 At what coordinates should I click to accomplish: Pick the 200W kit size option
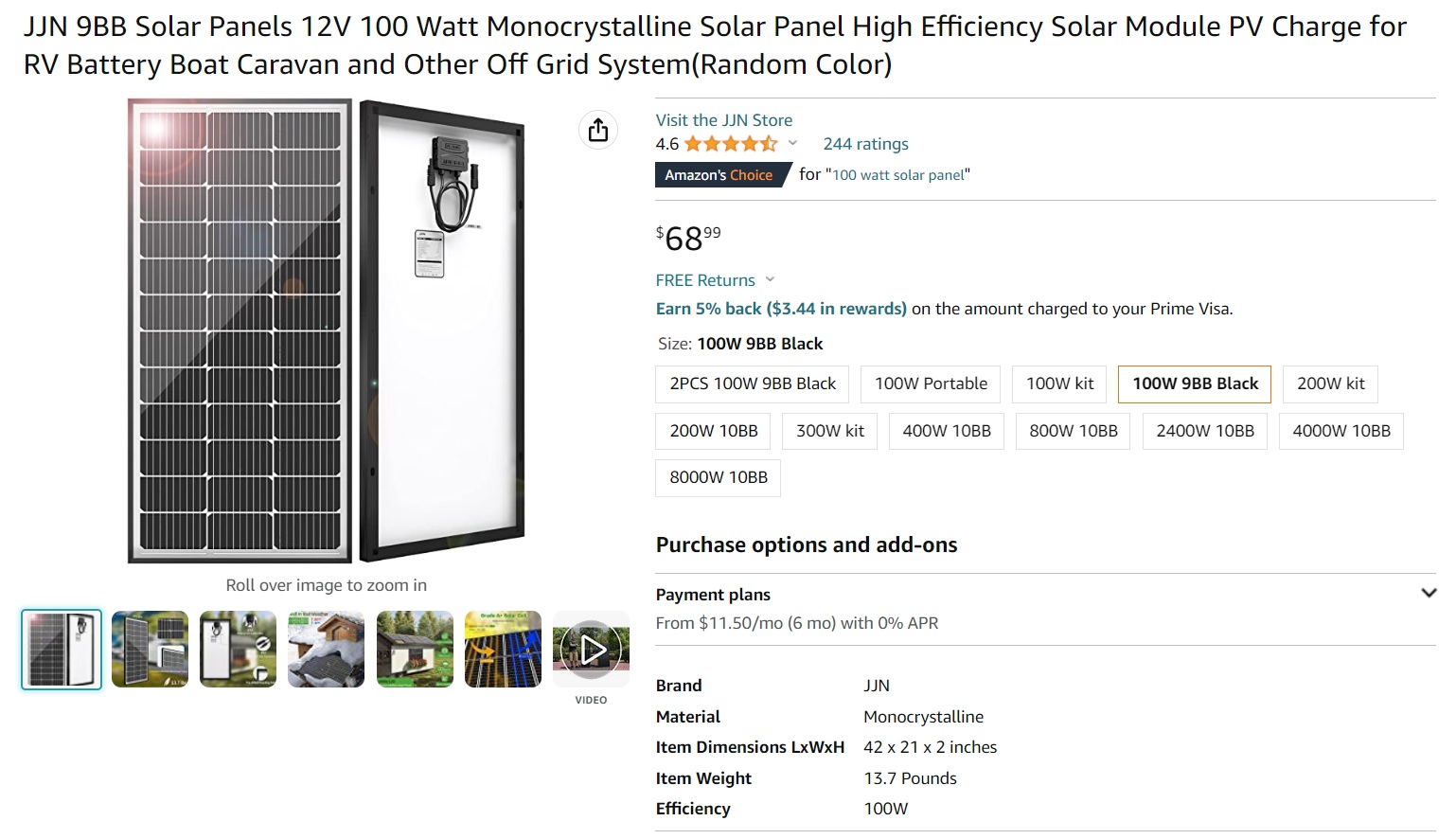(1330, 384)
